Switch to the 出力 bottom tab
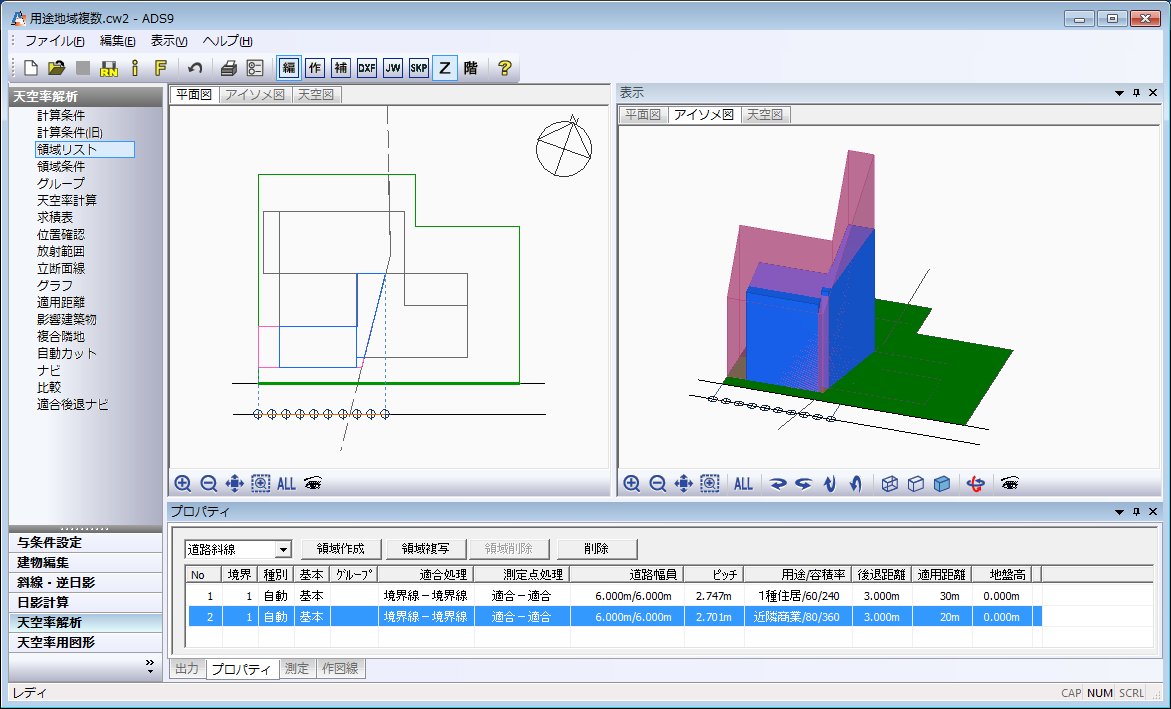Viewport: 1171px width, 709px height. click(x=187, y=669)
